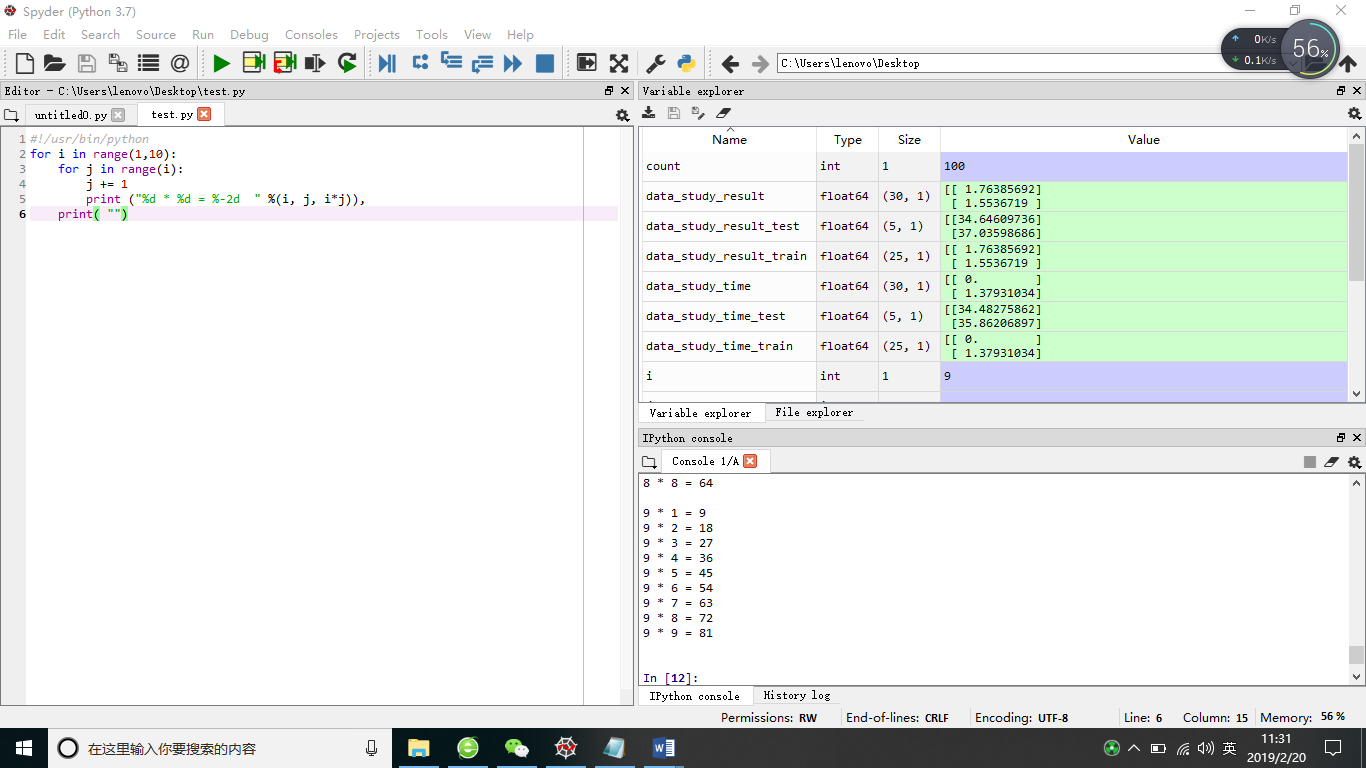The image size is (1366, 768).
Task: Re-run the last script icon
Action: pyautogui.click(x=347, y=63)
